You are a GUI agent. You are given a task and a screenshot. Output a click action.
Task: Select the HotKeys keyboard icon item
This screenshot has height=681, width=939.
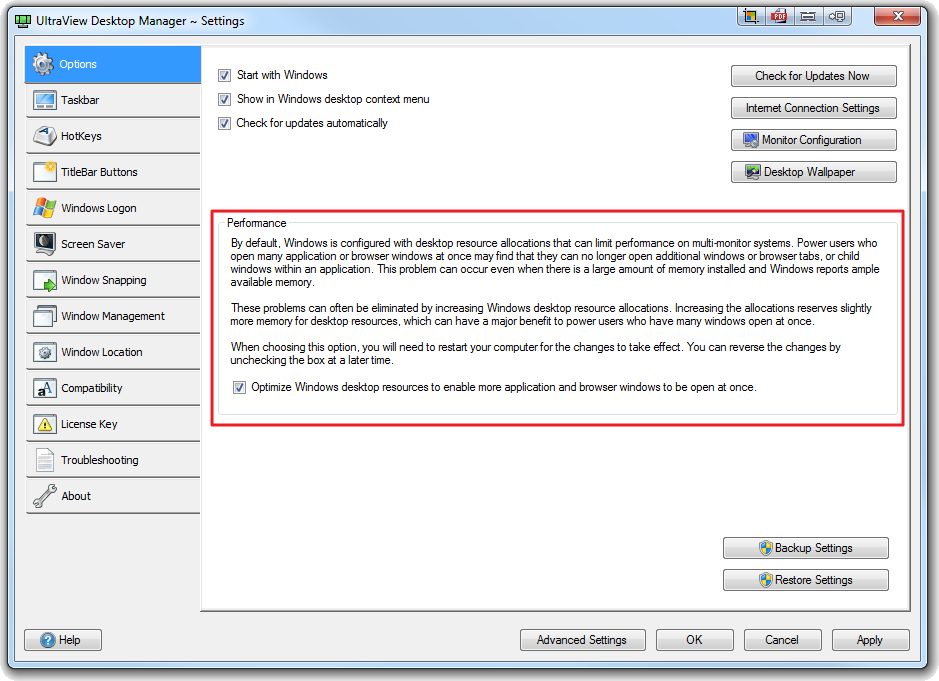[113, 136]
